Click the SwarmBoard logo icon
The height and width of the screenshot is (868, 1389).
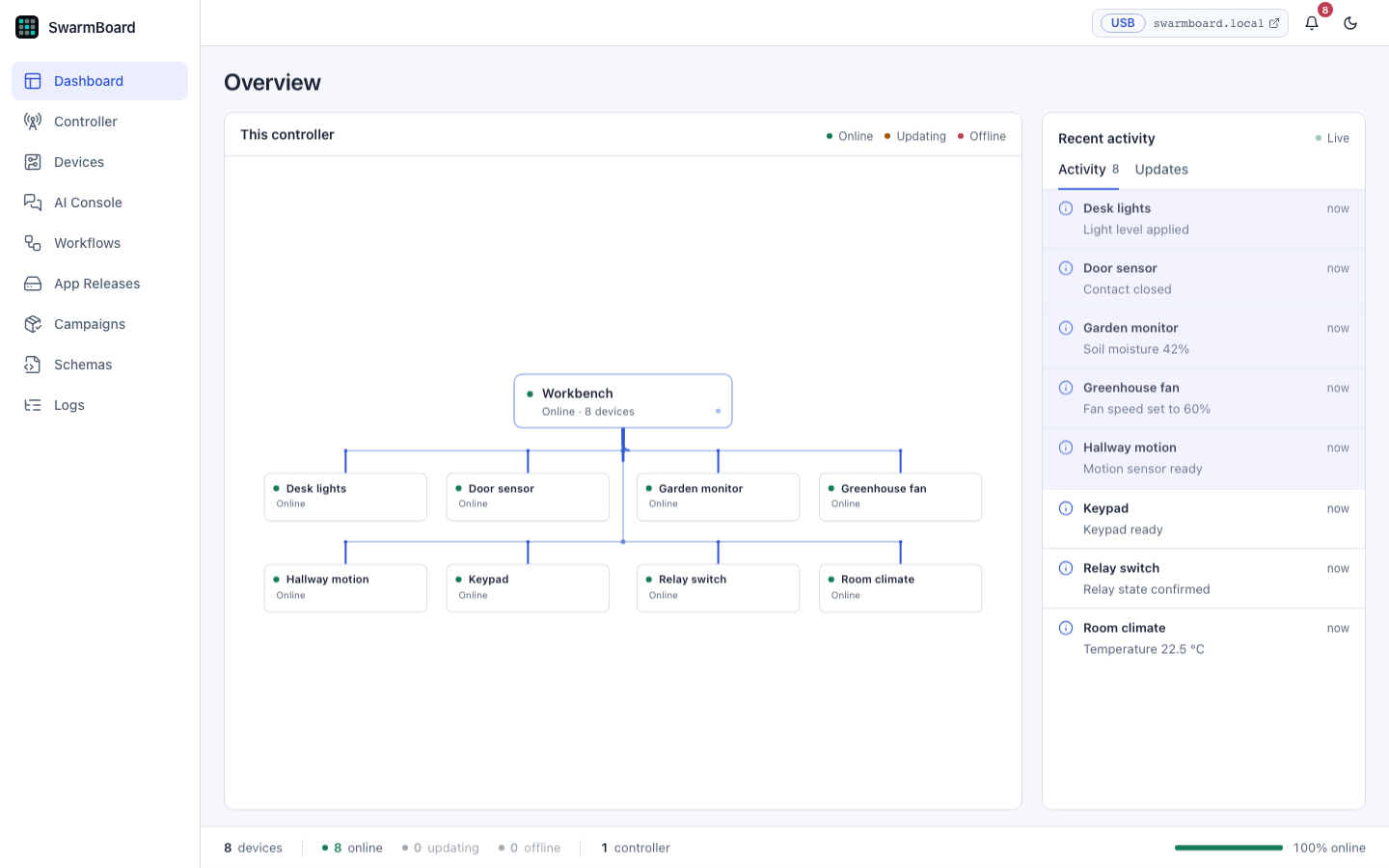pos(27,27)
